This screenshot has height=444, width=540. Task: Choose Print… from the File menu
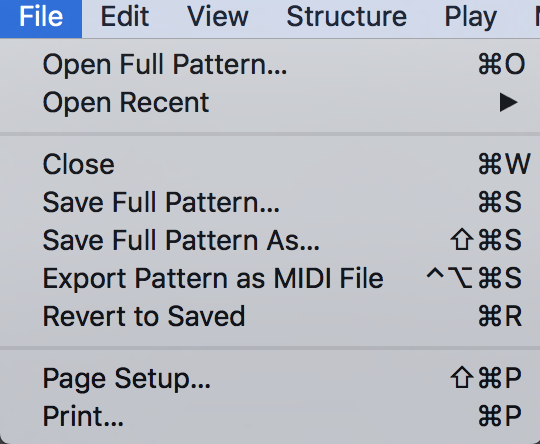[270, 416]
